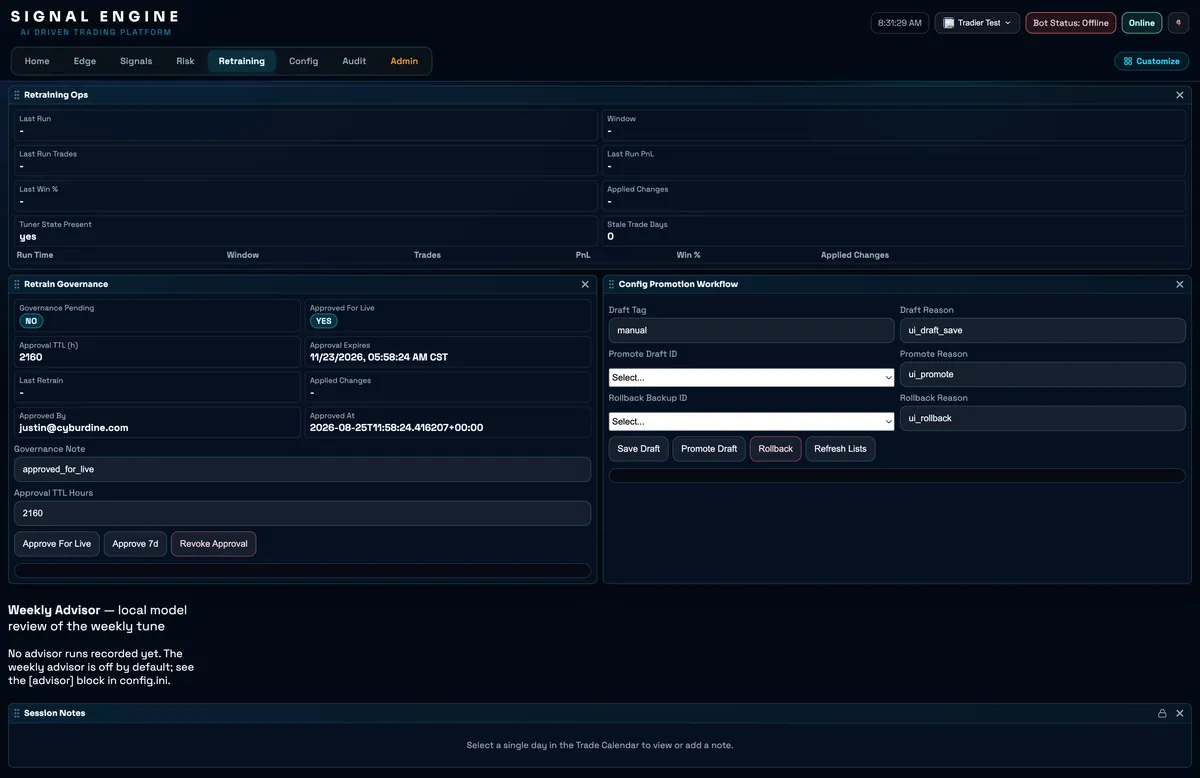Open the Promote Draft ID select

point(751,377)
